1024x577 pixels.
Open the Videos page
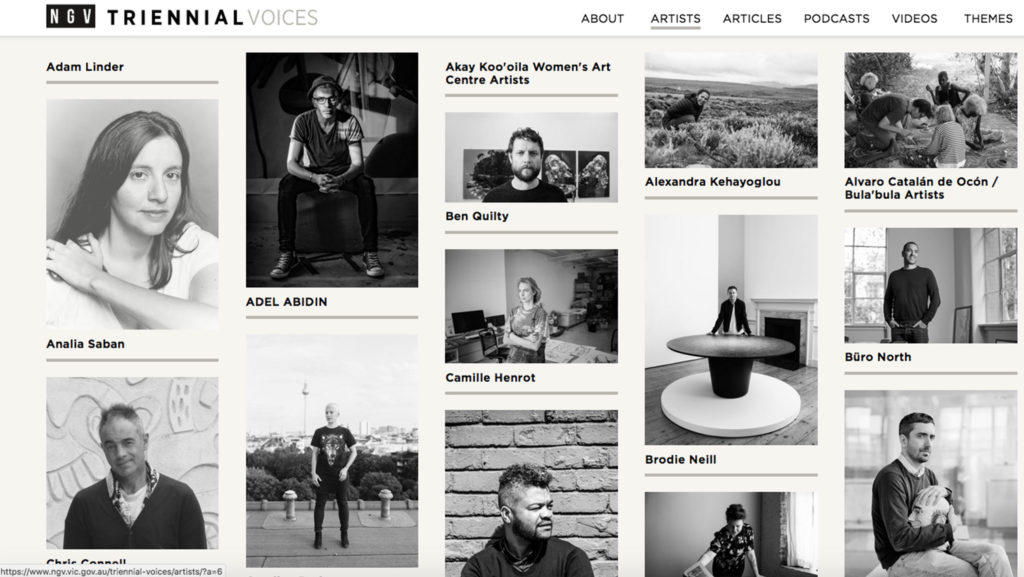pos(914,18)
